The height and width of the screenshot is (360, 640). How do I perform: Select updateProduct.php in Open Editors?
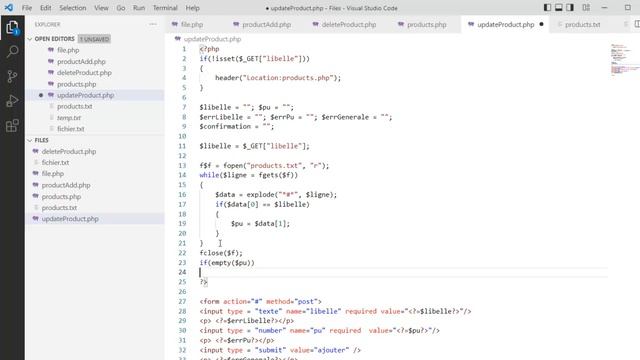[x=95, y=95]
